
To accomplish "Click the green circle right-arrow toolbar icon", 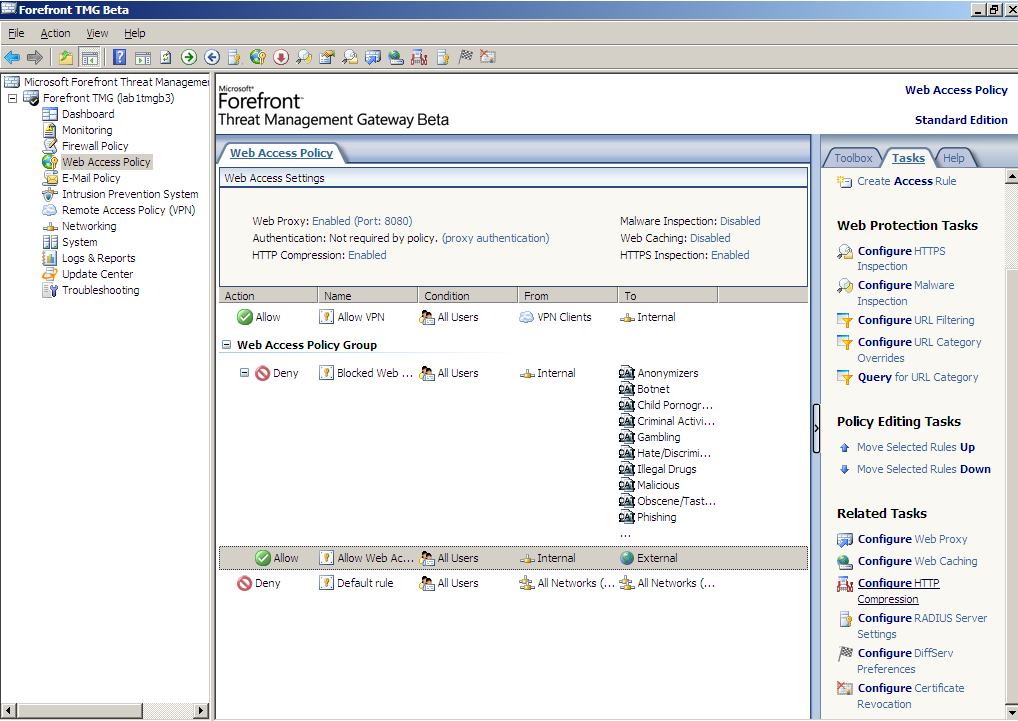I will tap(189, 57).
